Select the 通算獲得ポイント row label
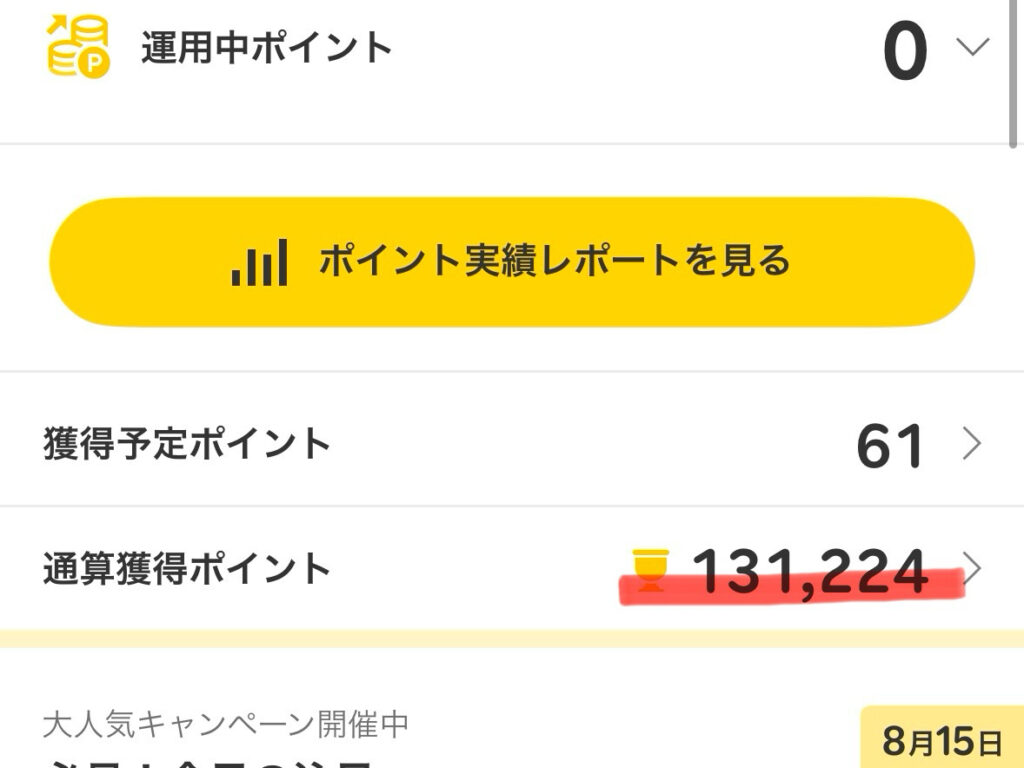The height and width of the screenshot is (768, 1024). tap(187, 569)
